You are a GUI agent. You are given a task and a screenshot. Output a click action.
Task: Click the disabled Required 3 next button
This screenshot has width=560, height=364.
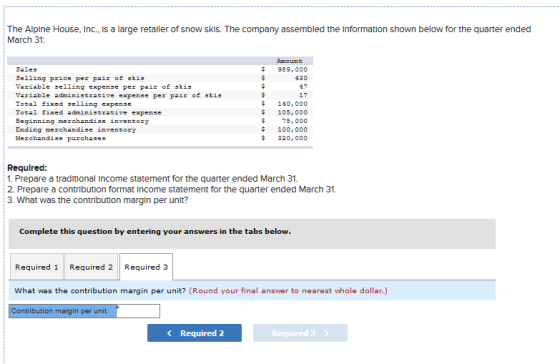pyautogui.click(x=300, y=333)
